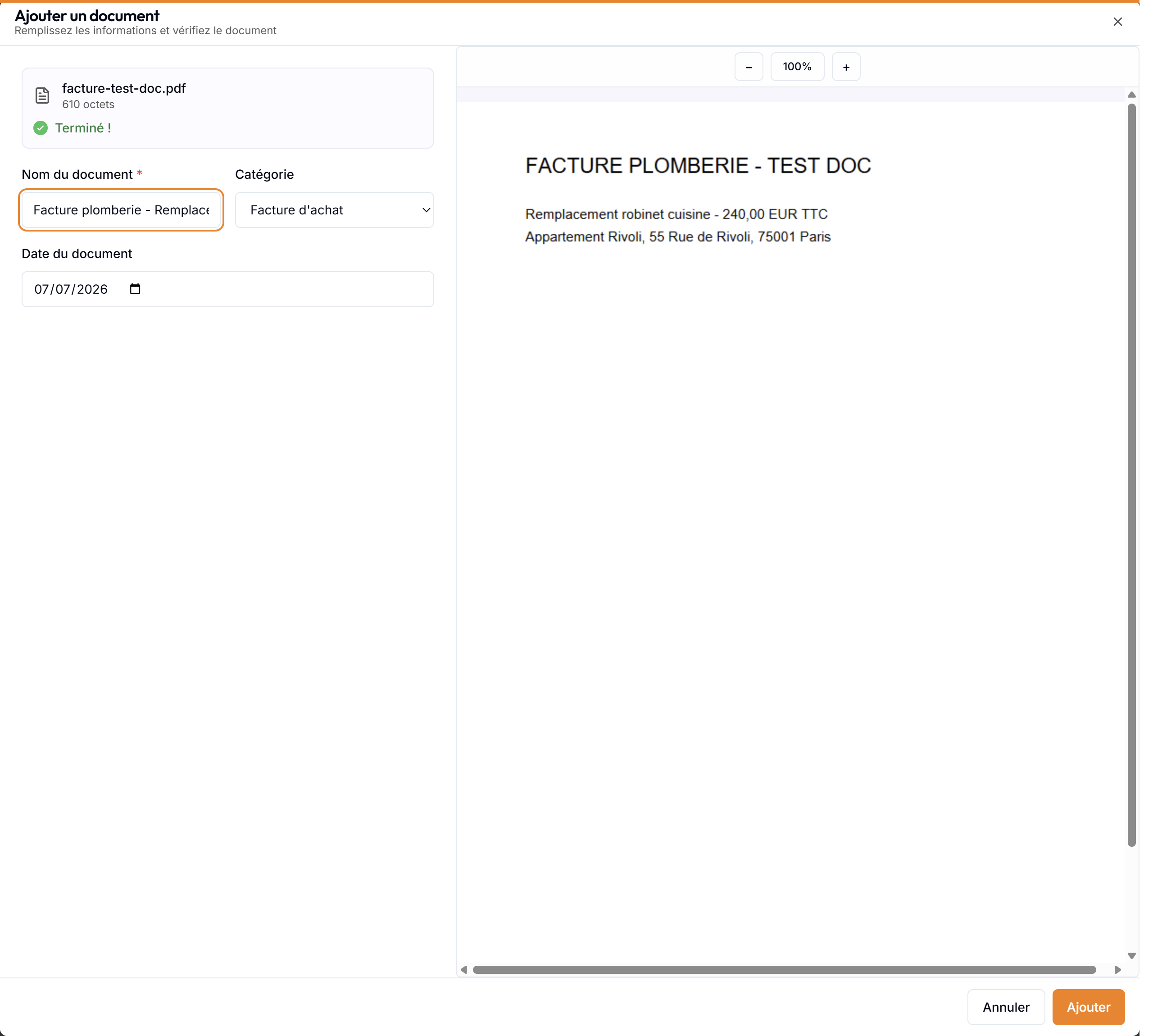The image size is (1153, 1036).
Task: Click the vertical scrollbar thumb in preview
Action: pyautogui.click(x=1131, y=475)
